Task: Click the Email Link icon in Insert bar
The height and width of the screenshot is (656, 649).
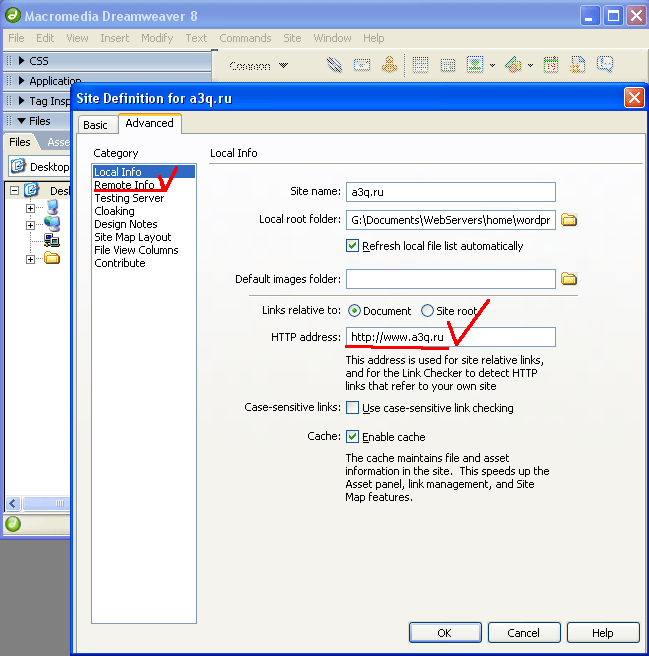Action: tap(362, 65)
